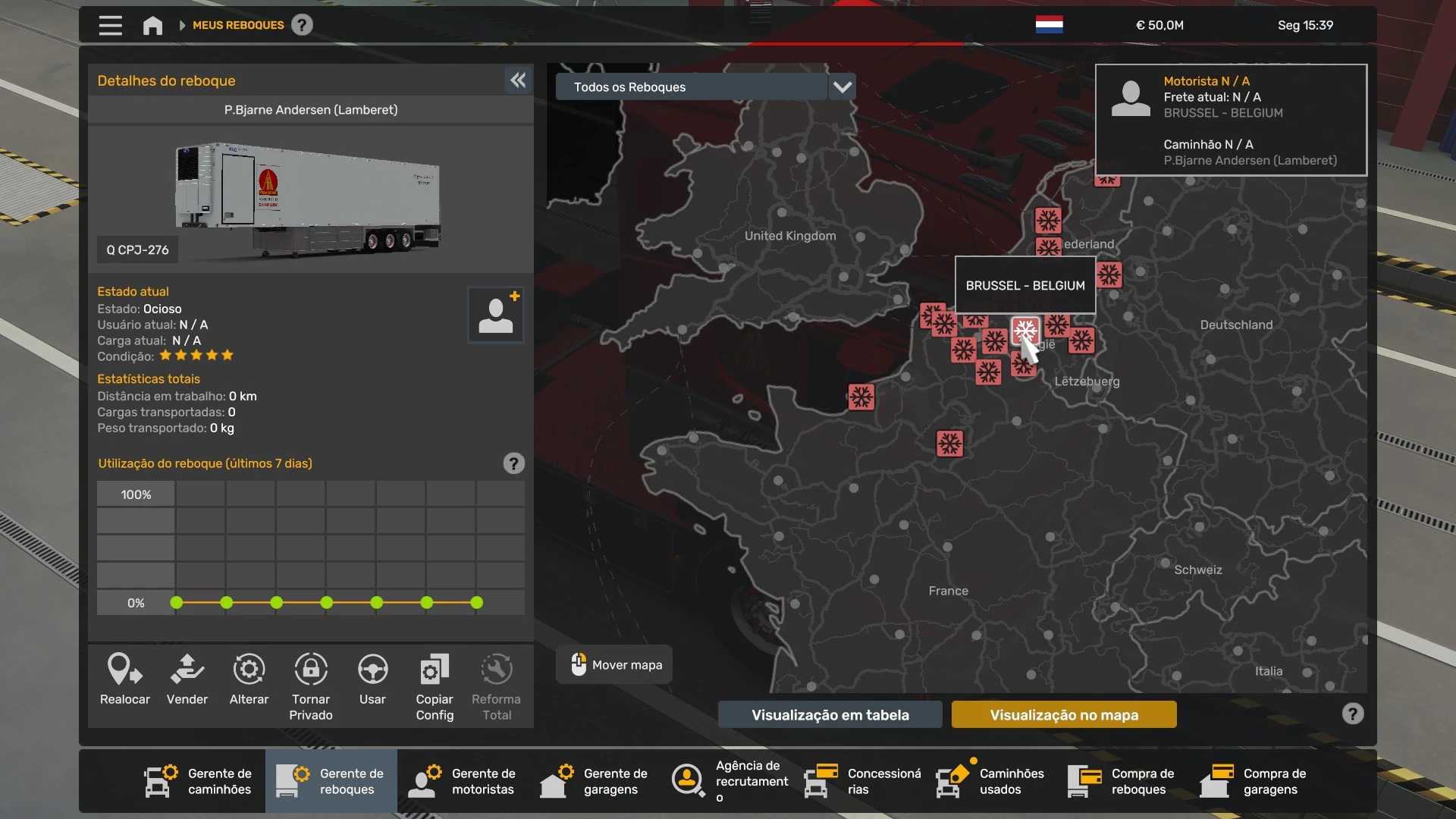Viewport: 1456px width, 819px height.
Task: Switch to Visualização em tabela
Action: pos(830,714)
